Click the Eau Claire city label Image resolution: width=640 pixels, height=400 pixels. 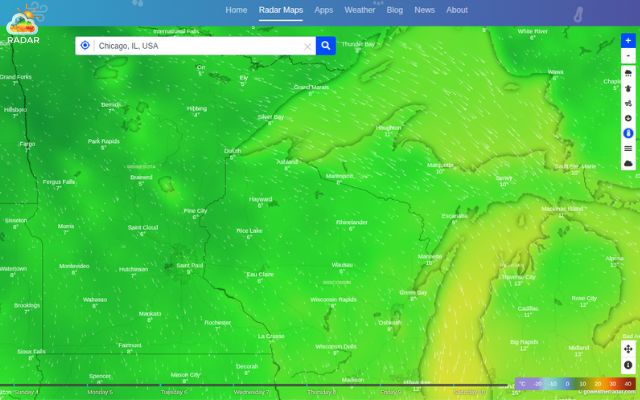click(260, 274)
